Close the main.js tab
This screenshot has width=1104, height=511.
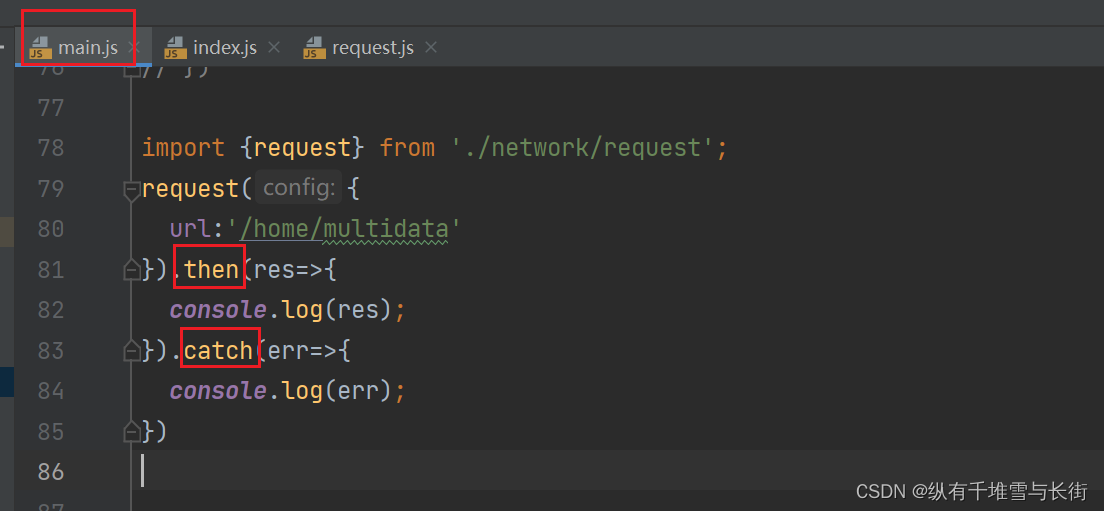pos(134,48)
